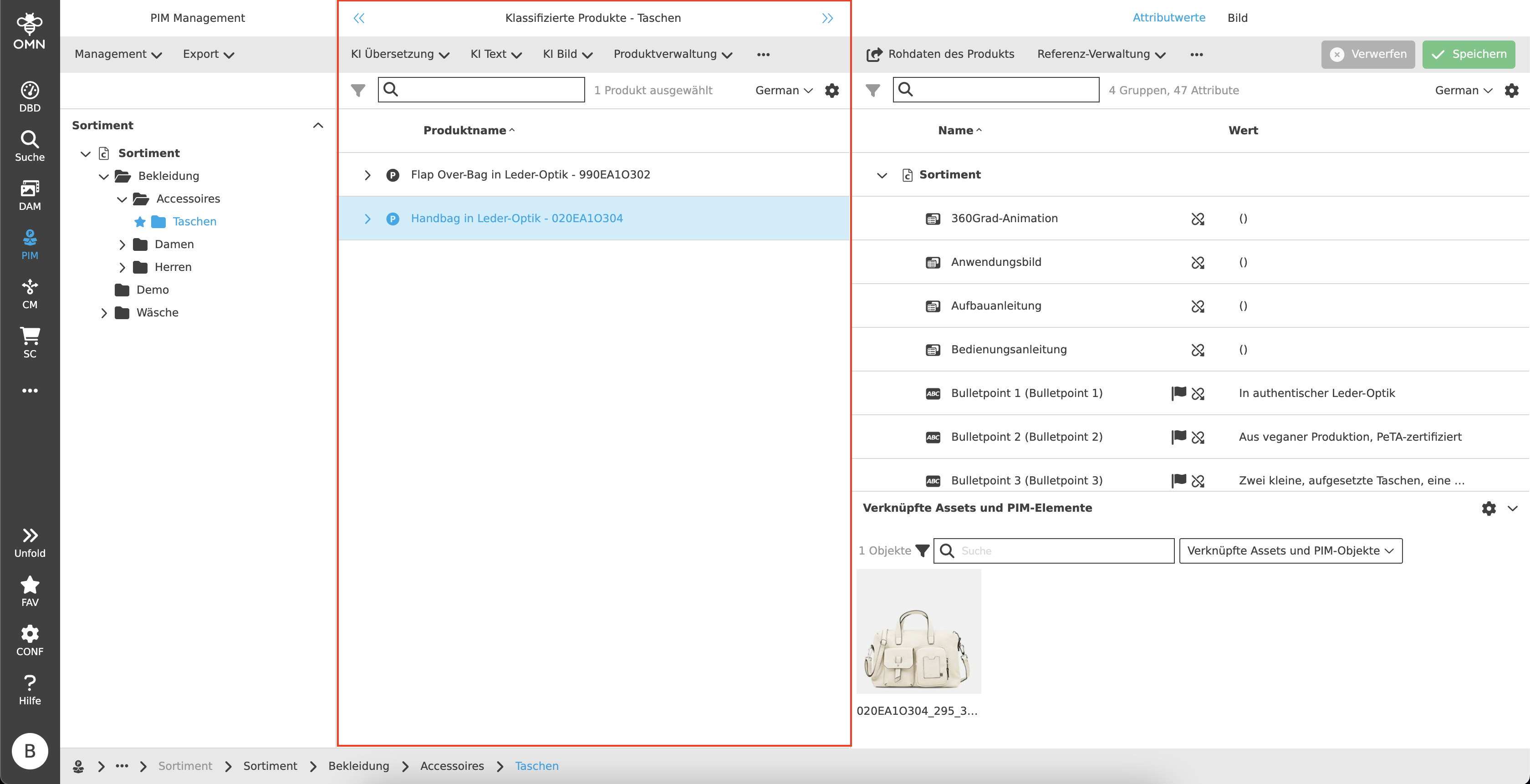Open the linked handbag image thumbnail
The image size is (1530, 784).
coord(918,631)
